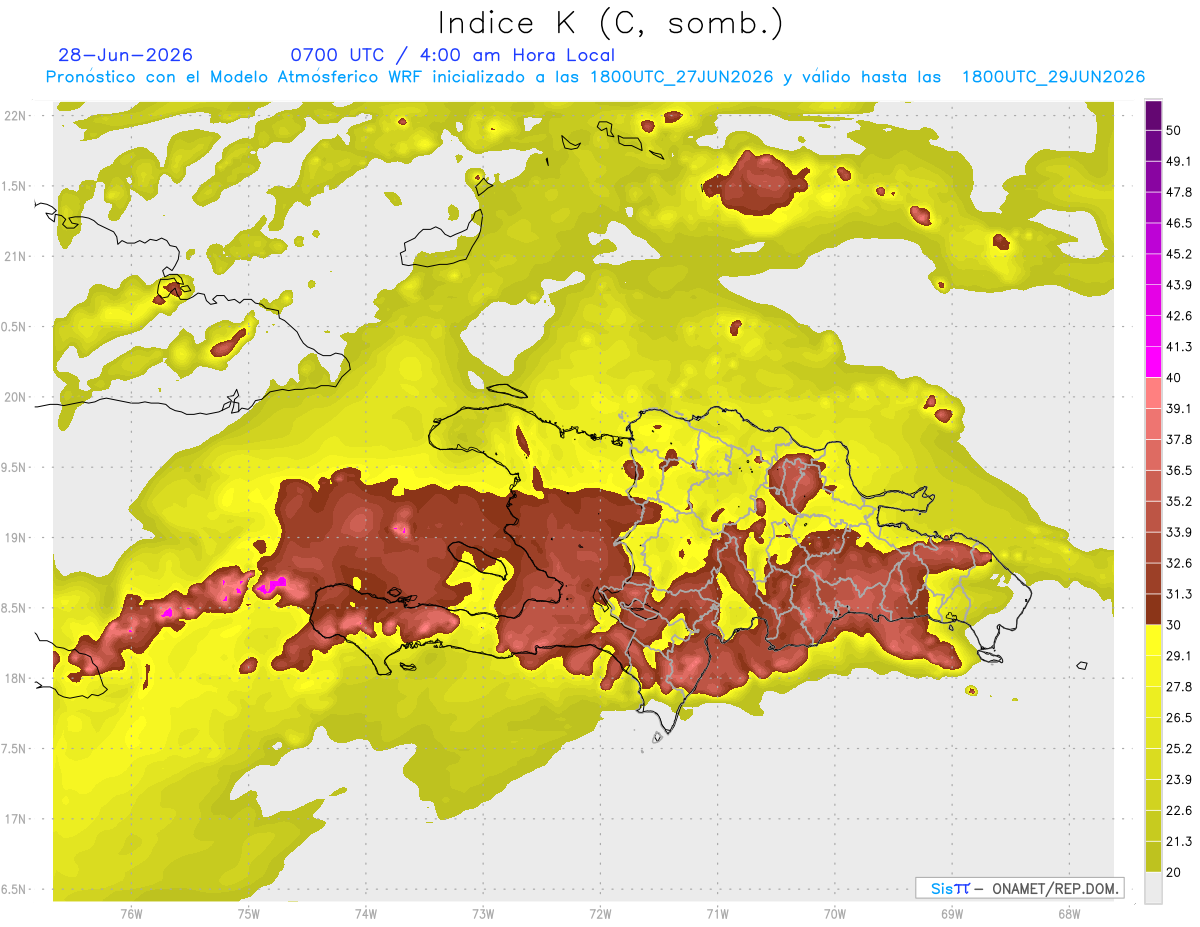The width and height of the screenshot is (1200, 927).
Task: Click the time text "0700 UTC / 4:00 am Hora Local"
Action: coord(452,55)
